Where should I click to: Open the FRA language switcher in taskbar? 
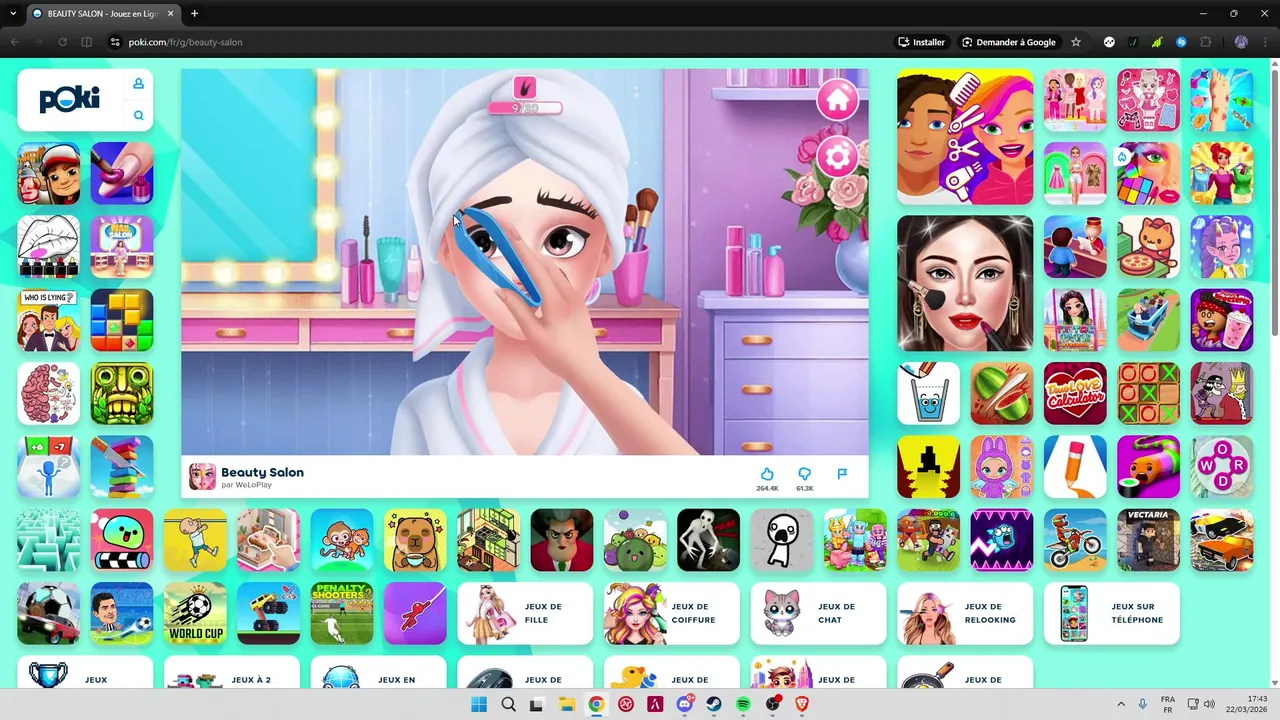(1168, 704)
